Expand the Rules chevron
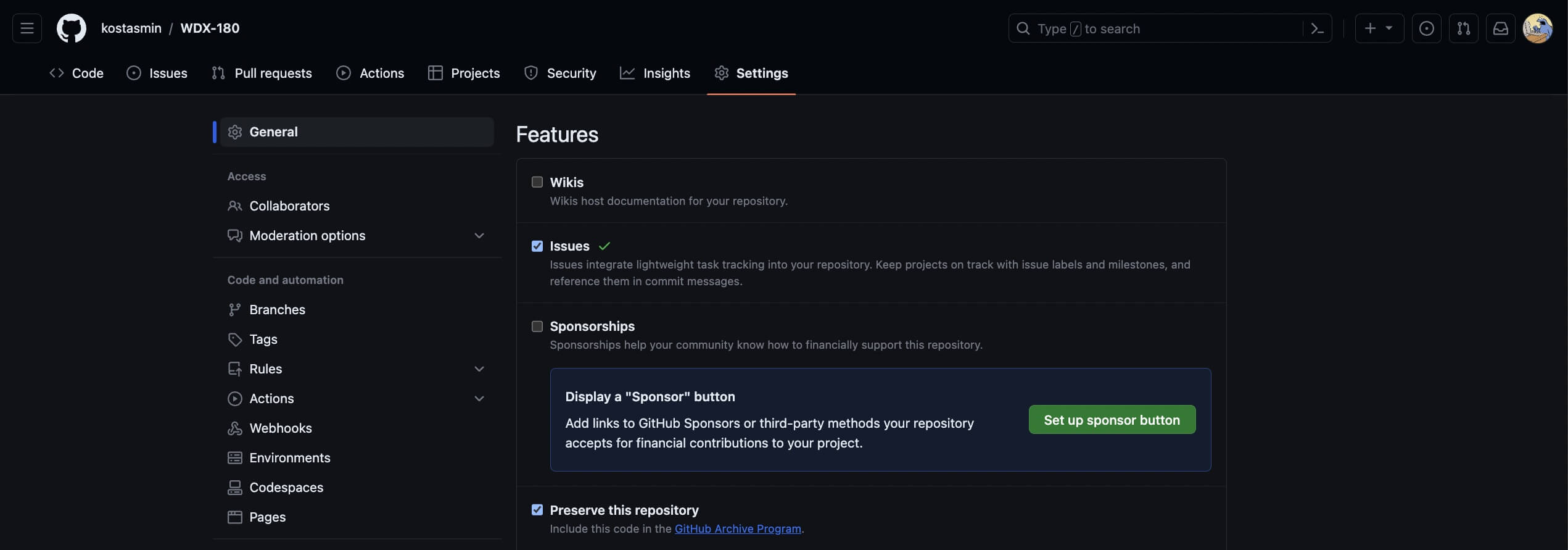1568x550 pixels. (x=479, y=369)
